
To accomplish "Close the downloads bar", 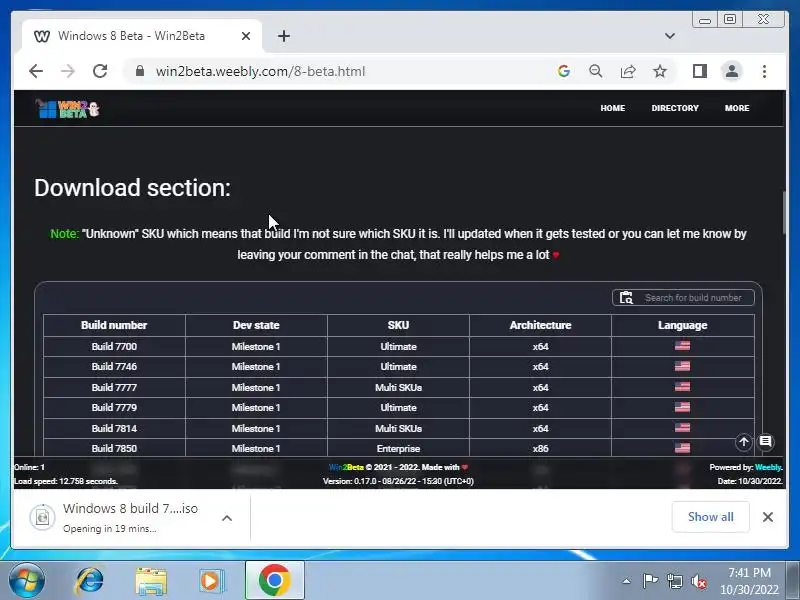I will tap(767, 517).
